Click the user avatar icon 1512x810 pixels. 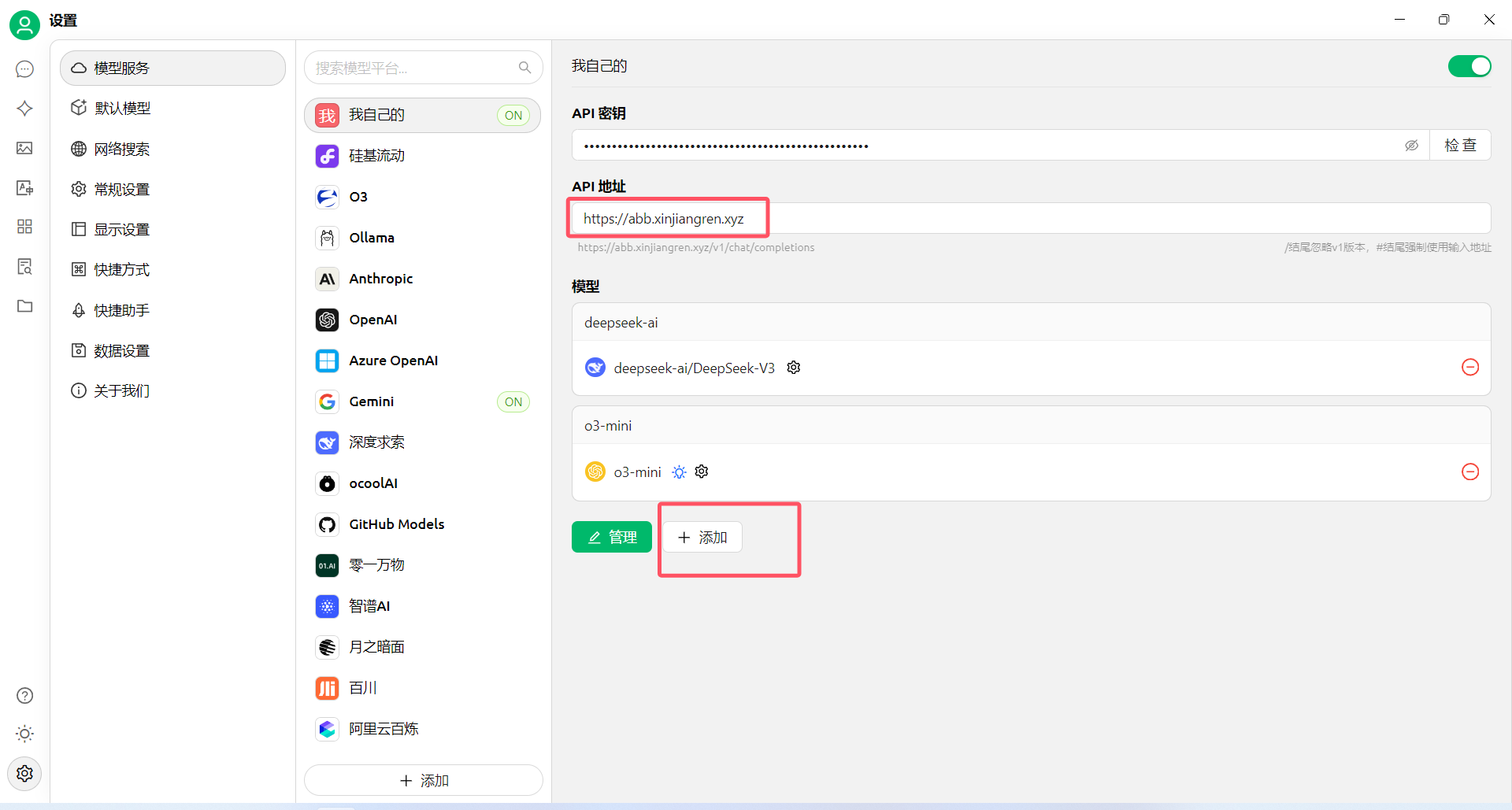coord(24,25)
